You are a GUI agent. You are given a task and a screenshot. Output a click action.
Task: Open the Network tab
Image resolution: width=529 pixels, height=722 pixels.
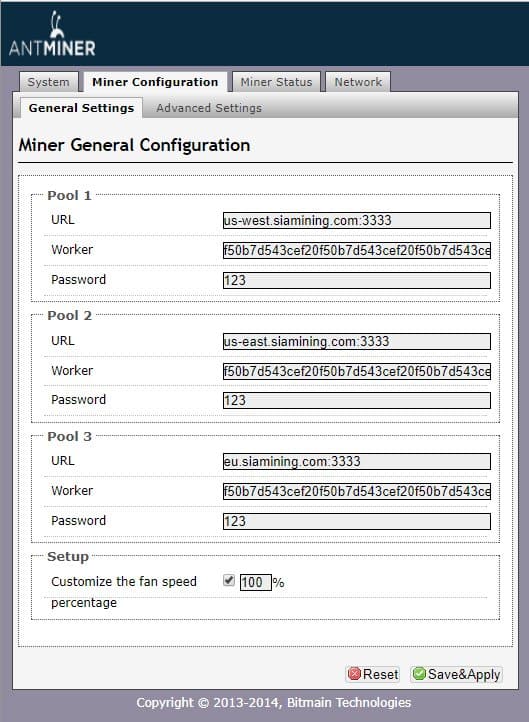(x=358, y=82)
